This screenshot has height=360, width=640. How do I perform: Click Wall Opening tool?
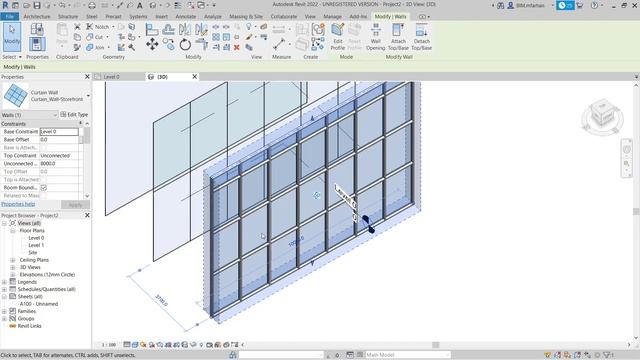click(376, 37)
